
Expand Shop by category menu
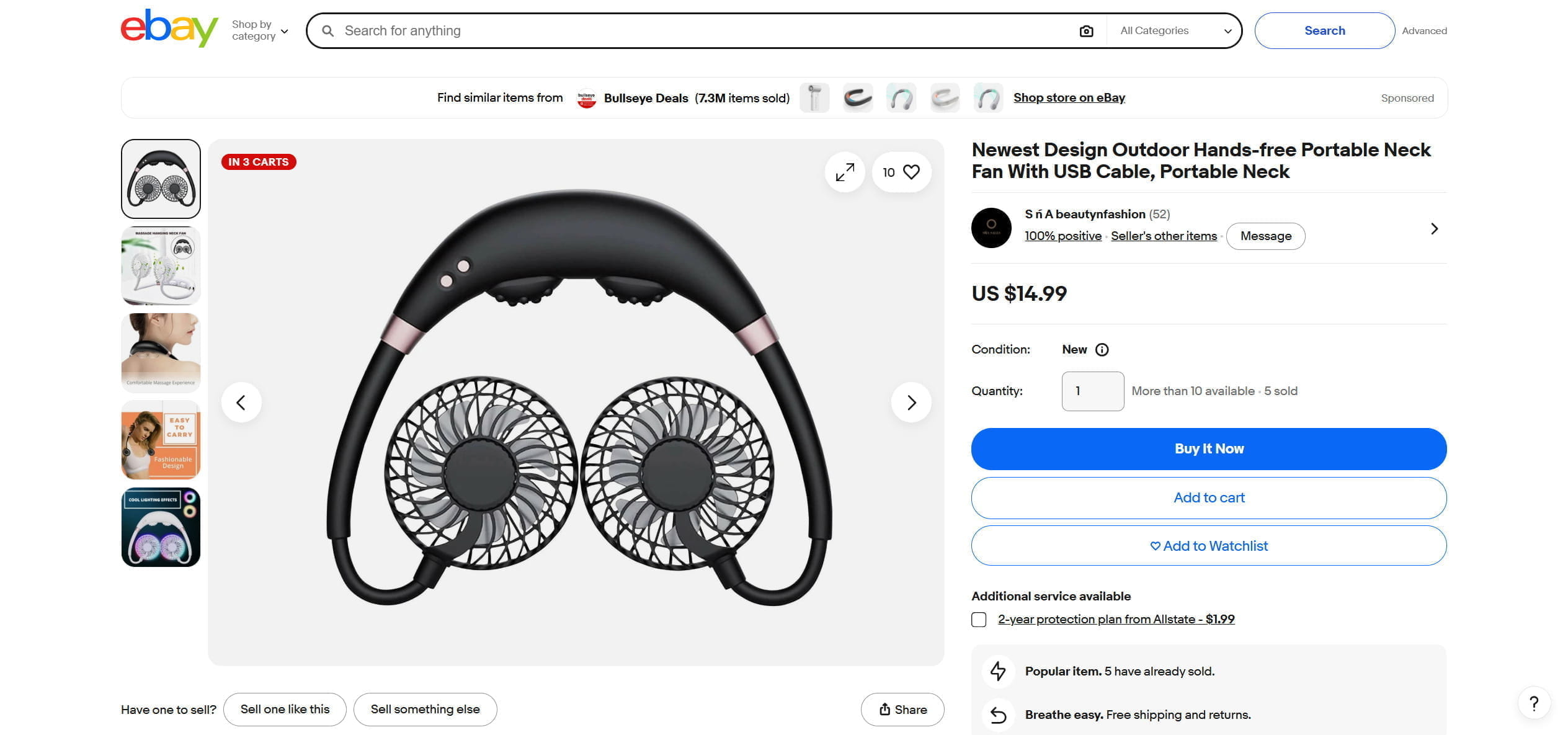[x=260, y=30]
